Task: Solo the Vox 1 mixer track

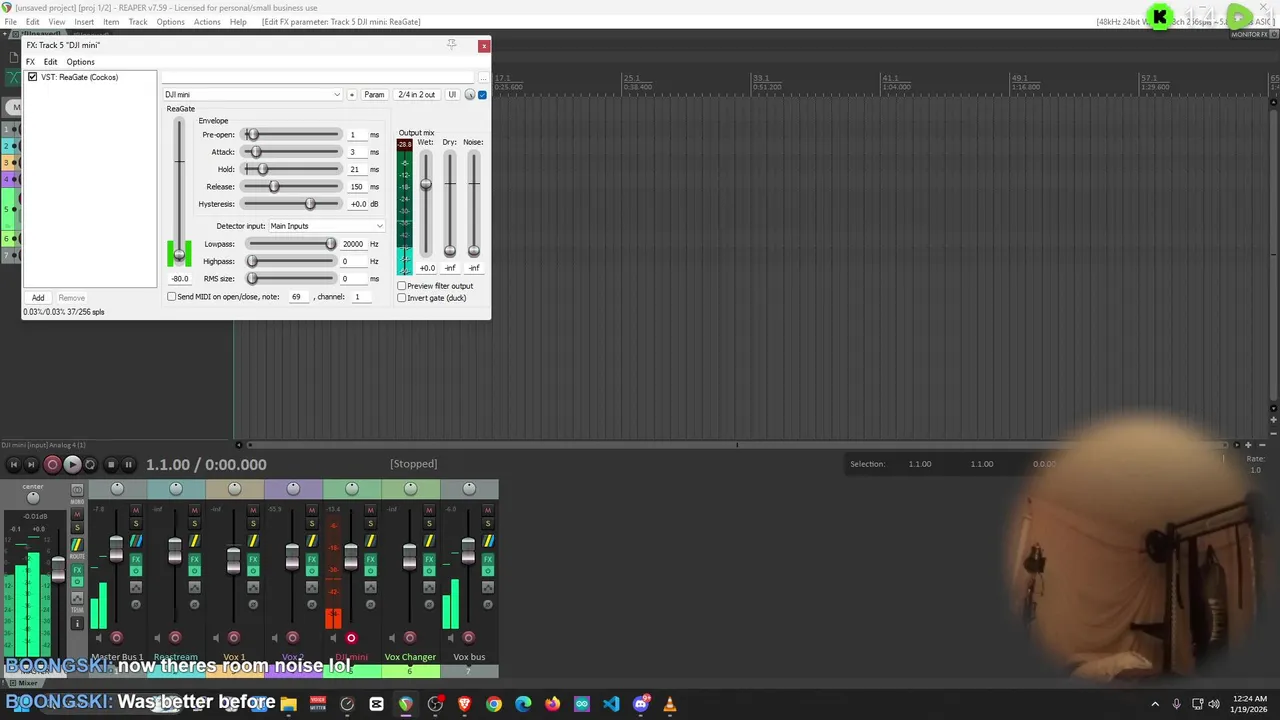Action: (x=253, y=523)
